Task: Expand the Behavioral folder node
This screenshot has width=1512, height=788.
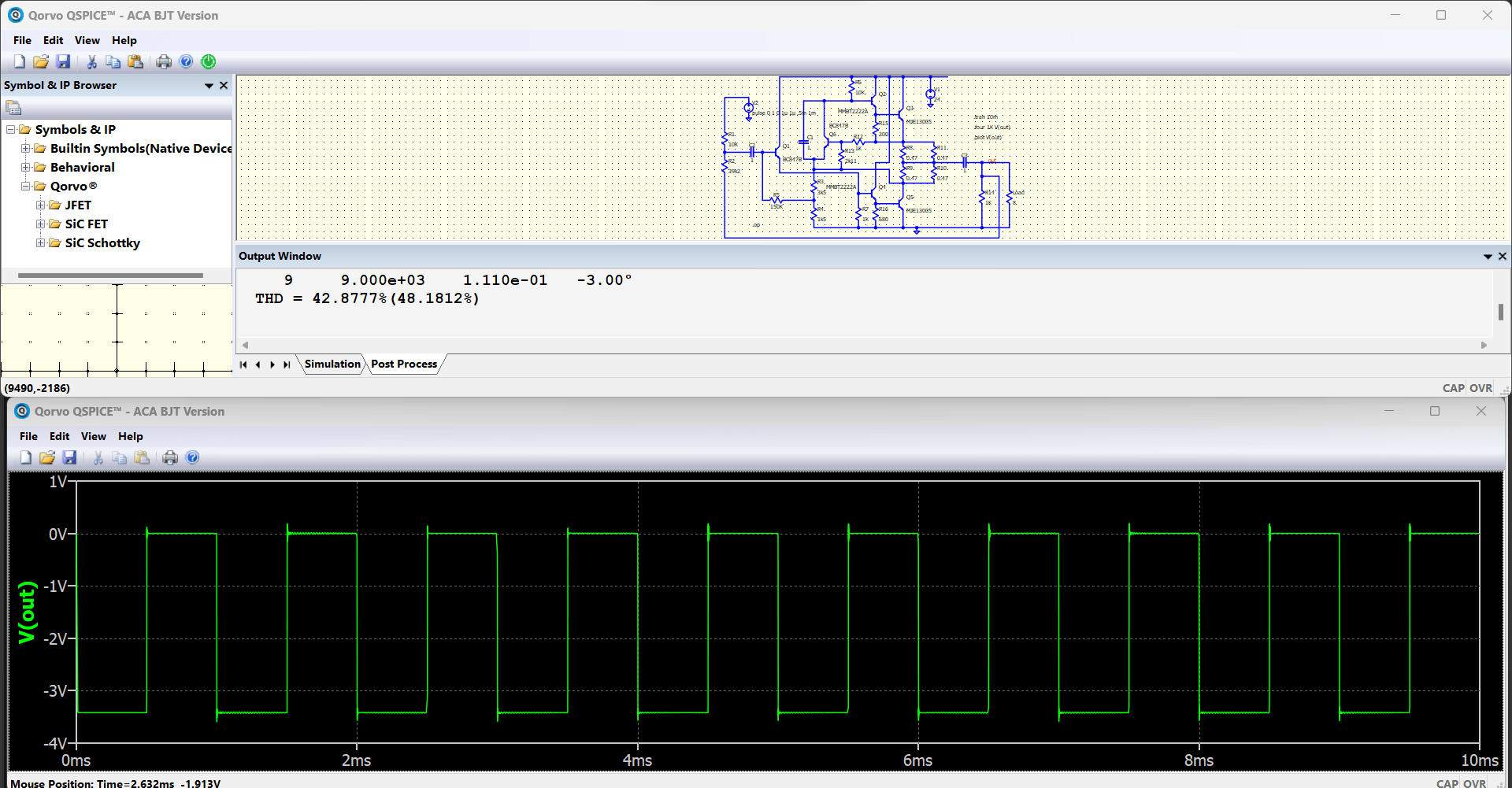Action: (25, 167)
